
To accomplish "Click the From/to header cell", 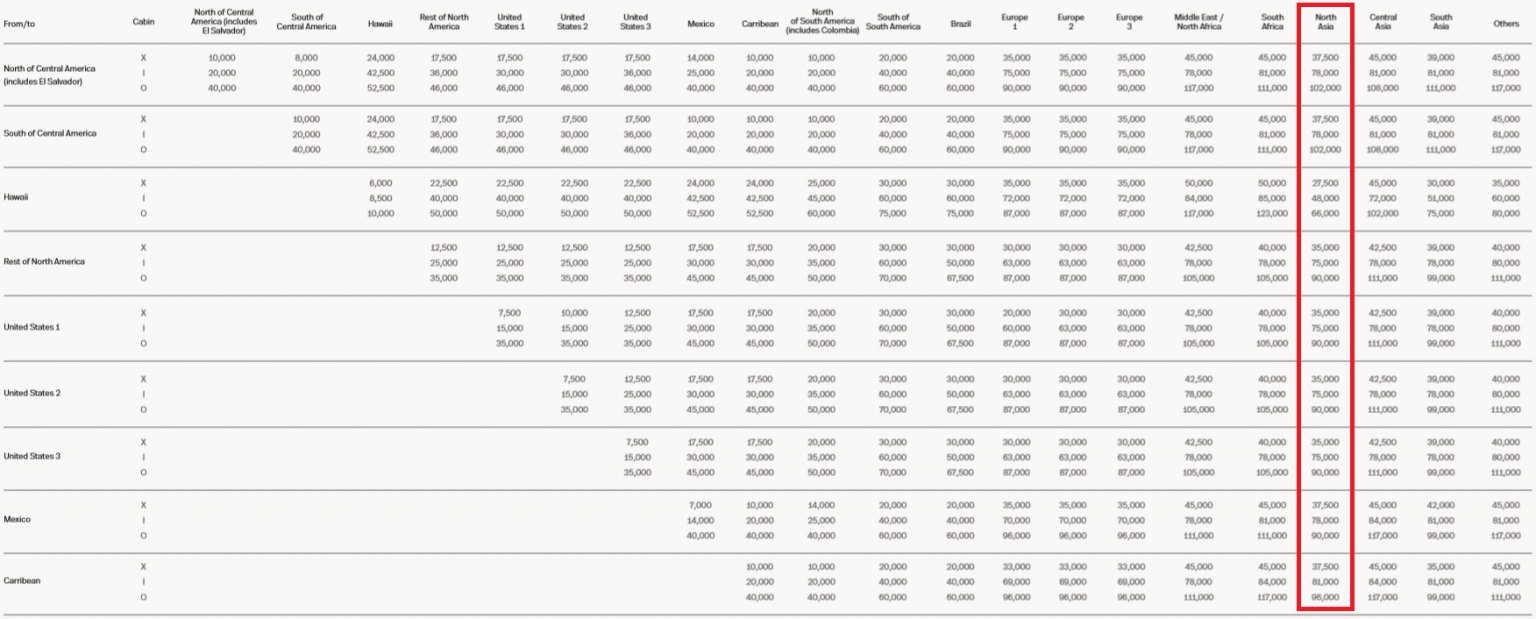I will tap(21, 21).
